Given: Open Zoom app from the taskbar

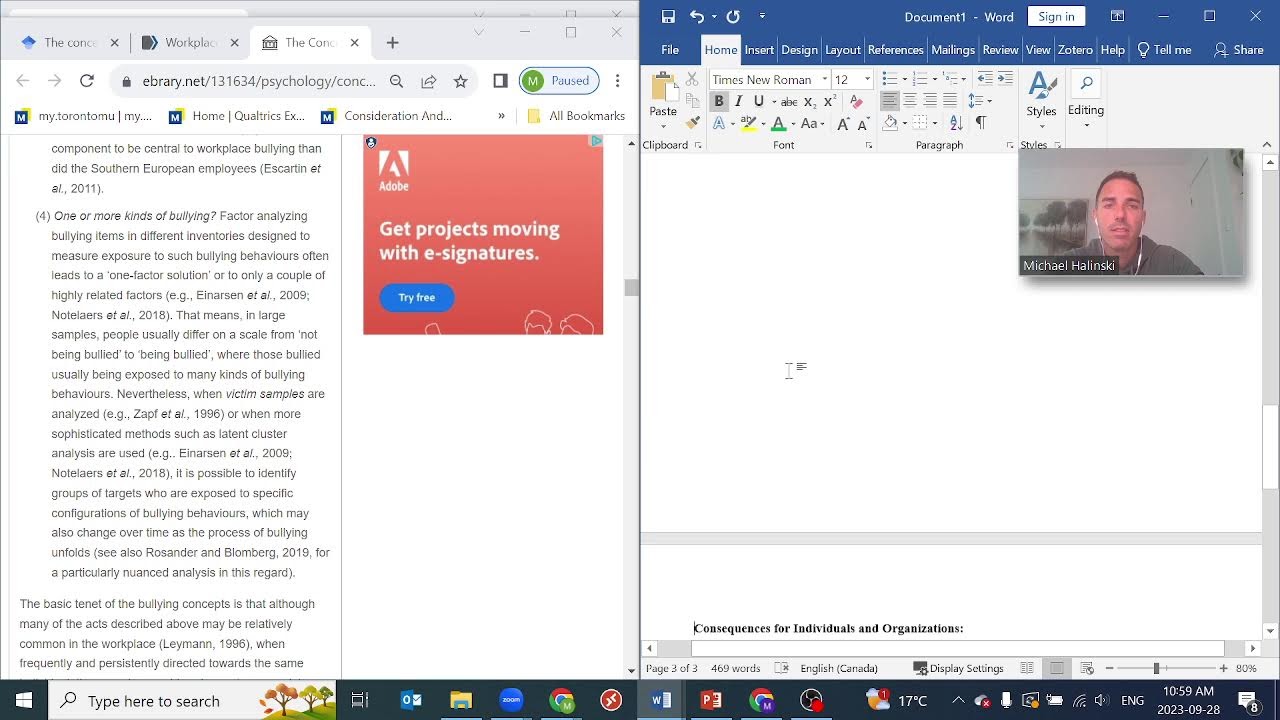Looking at the screenshot, I should pyautogui.click(x=511, y=700).
